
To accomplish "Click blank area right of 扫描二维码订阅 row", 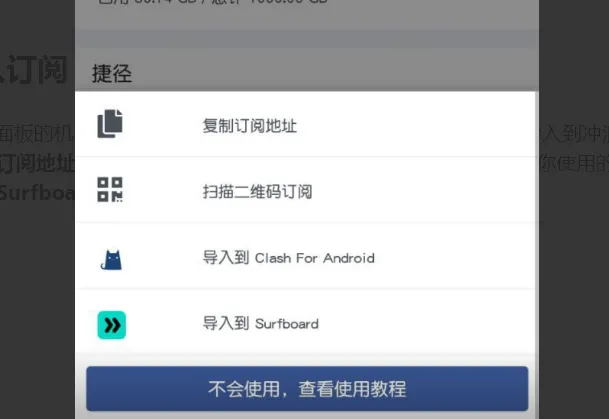I will pos(423,190).
